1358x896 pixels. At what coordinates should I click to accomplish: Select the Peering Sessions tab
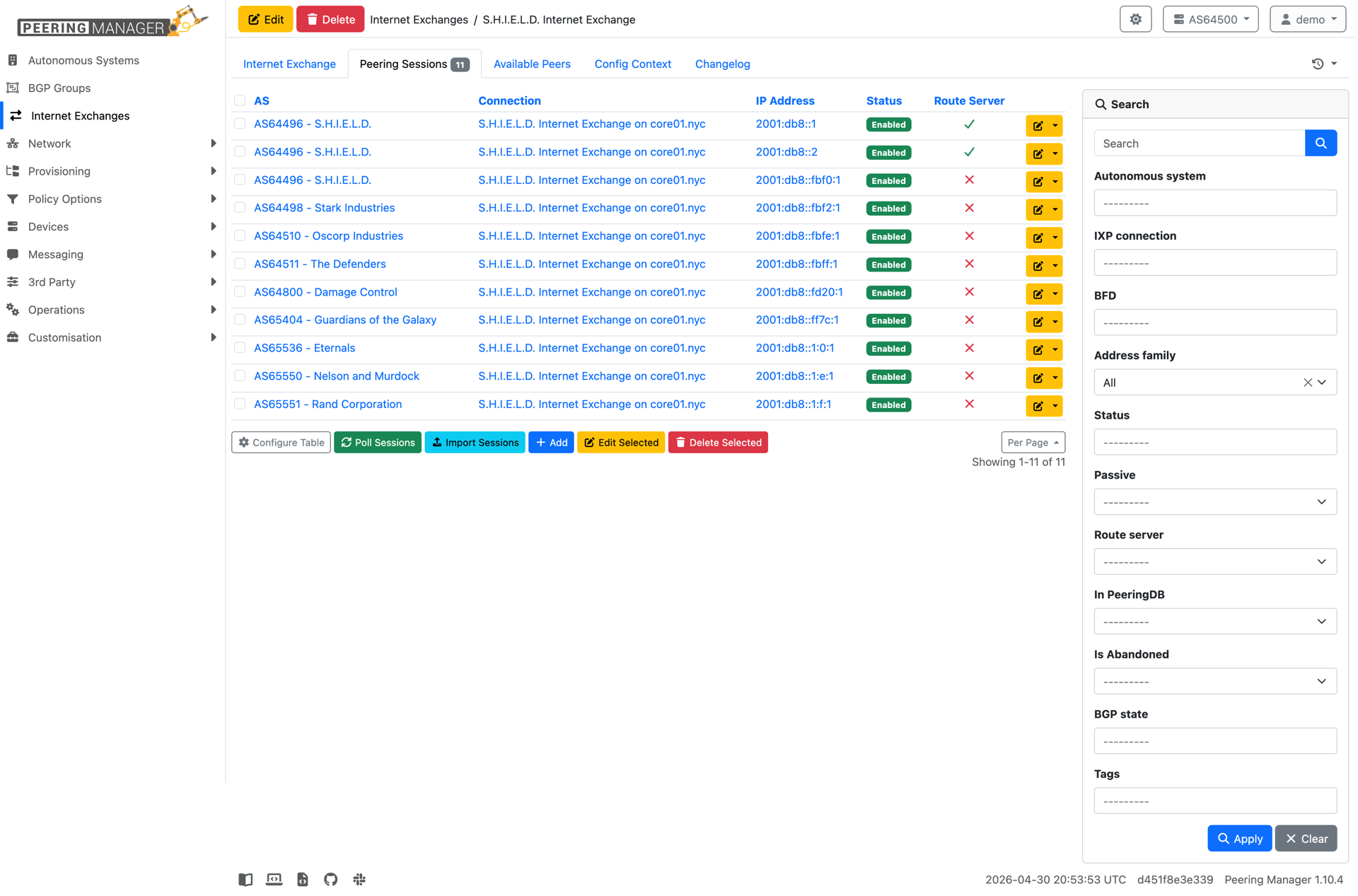(414, 64)
